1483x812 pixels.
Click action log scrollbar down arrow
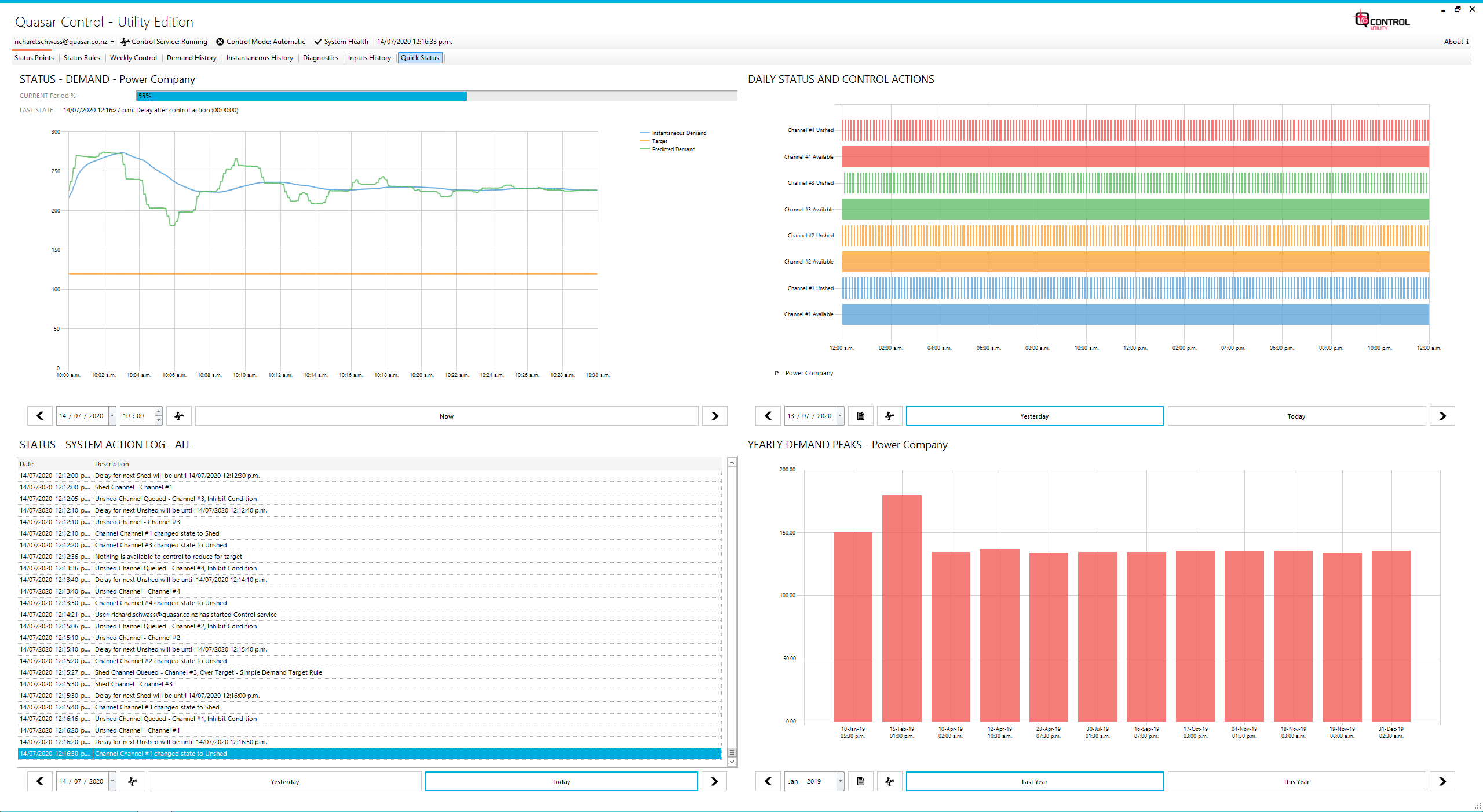click(x=732, y=762)
